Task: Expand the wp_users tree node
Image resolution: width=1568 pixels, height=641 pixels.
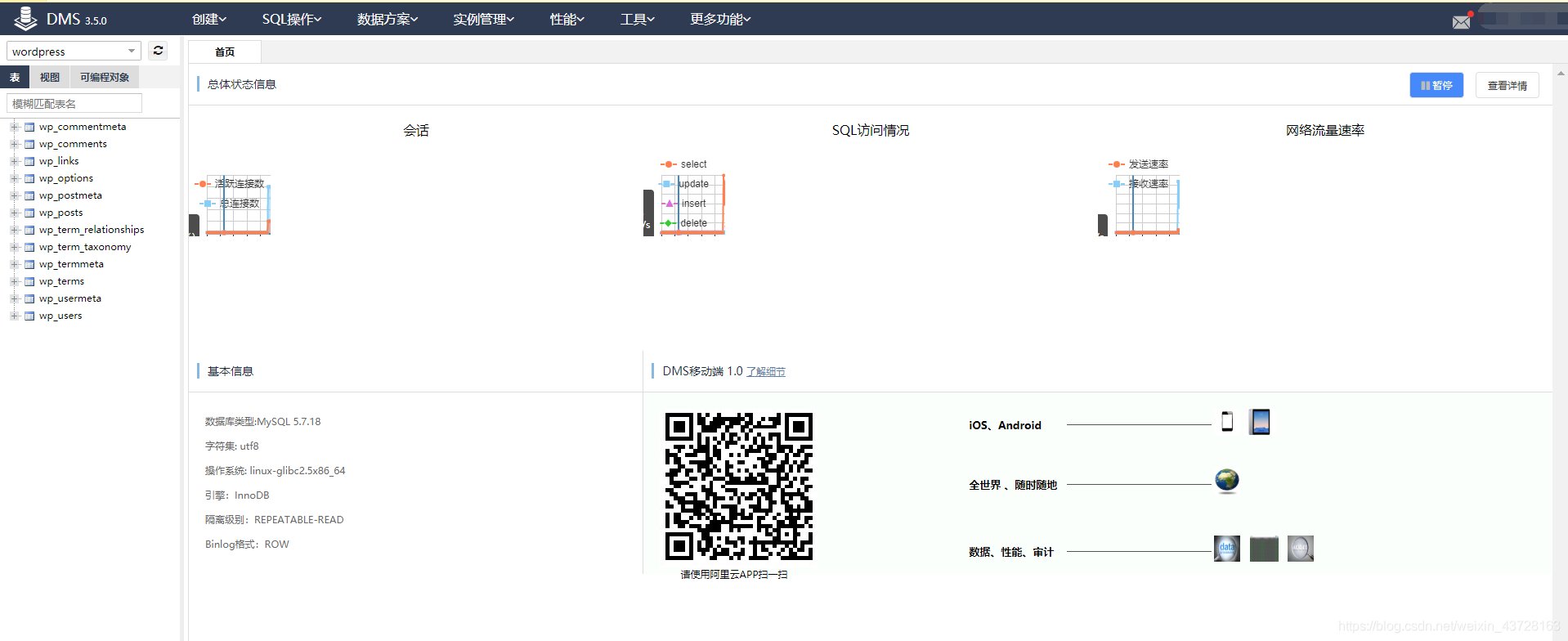Action: point(14,316)
